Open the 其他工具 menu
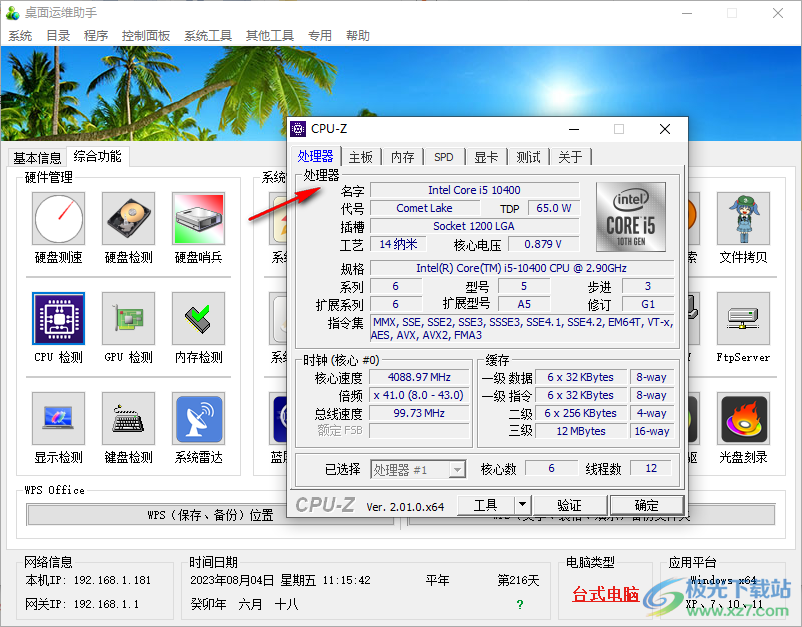This screenshot has height=627, width=802. pyautogui.click(x=270, y=36)
